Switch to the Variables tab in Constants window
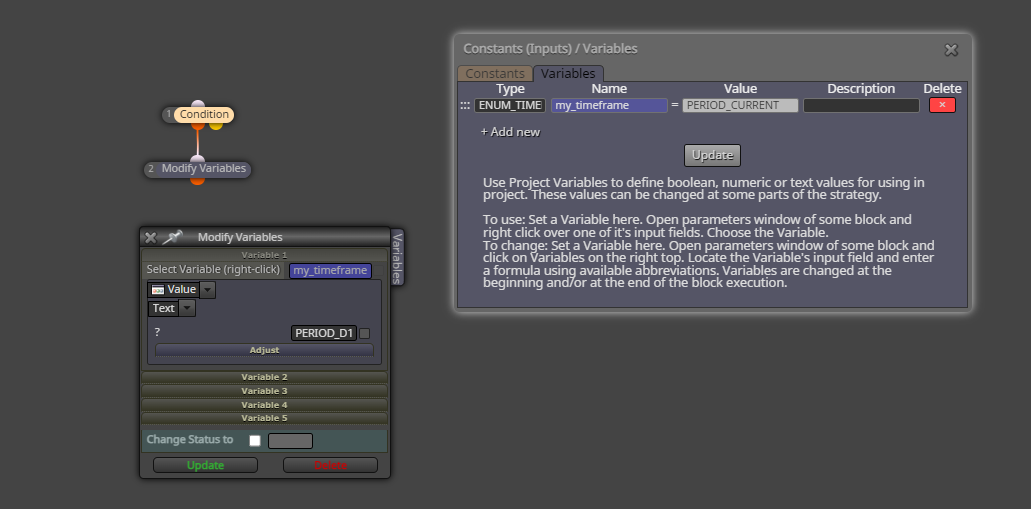This screenshot has height=509, width=1031. coord(568,74)
